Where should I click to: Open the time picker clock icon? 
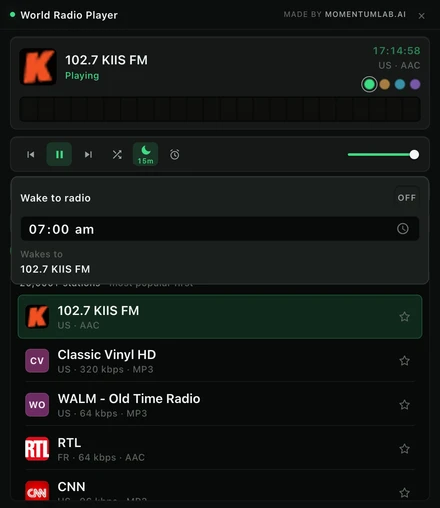(x=403, y=229)
